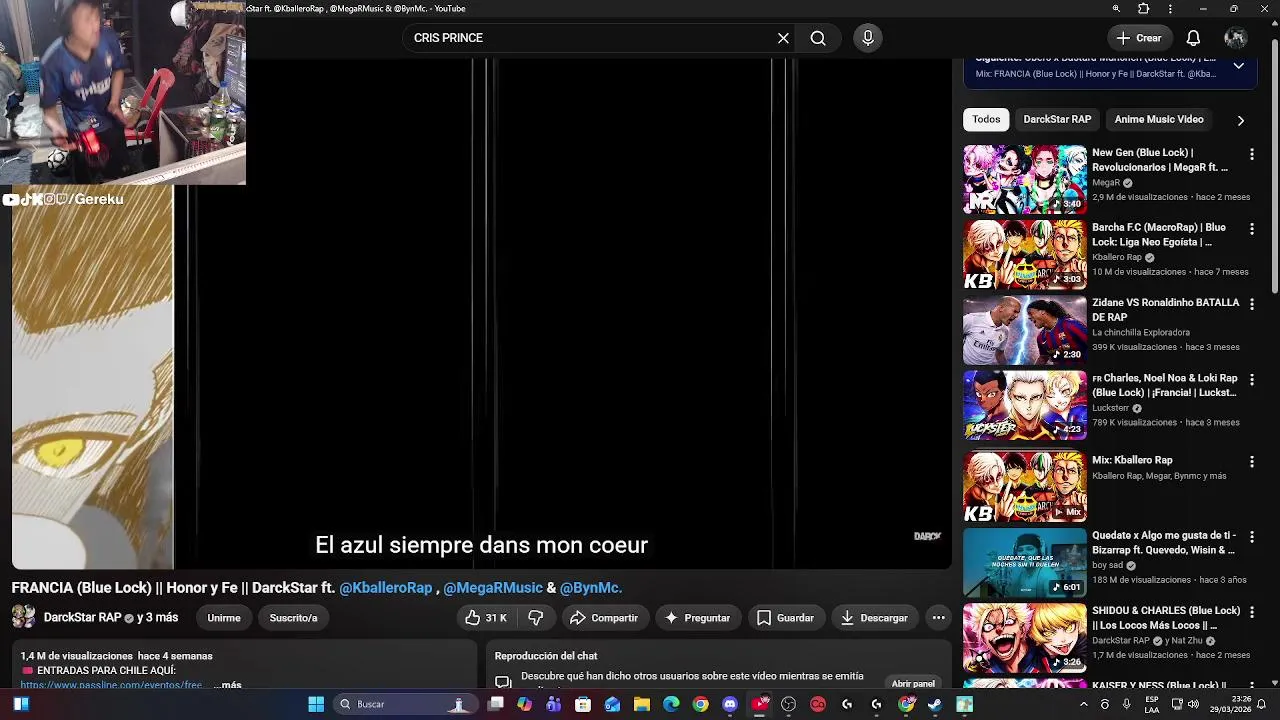The height and width of the screenshot is (720, 1280).
Task: Open DarckStar RAP channel avatar
Action: 24,617
